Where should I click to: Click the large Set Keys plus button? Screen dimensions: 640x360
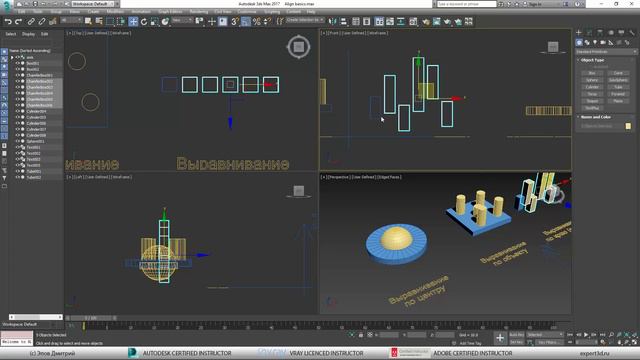(500, 338)
